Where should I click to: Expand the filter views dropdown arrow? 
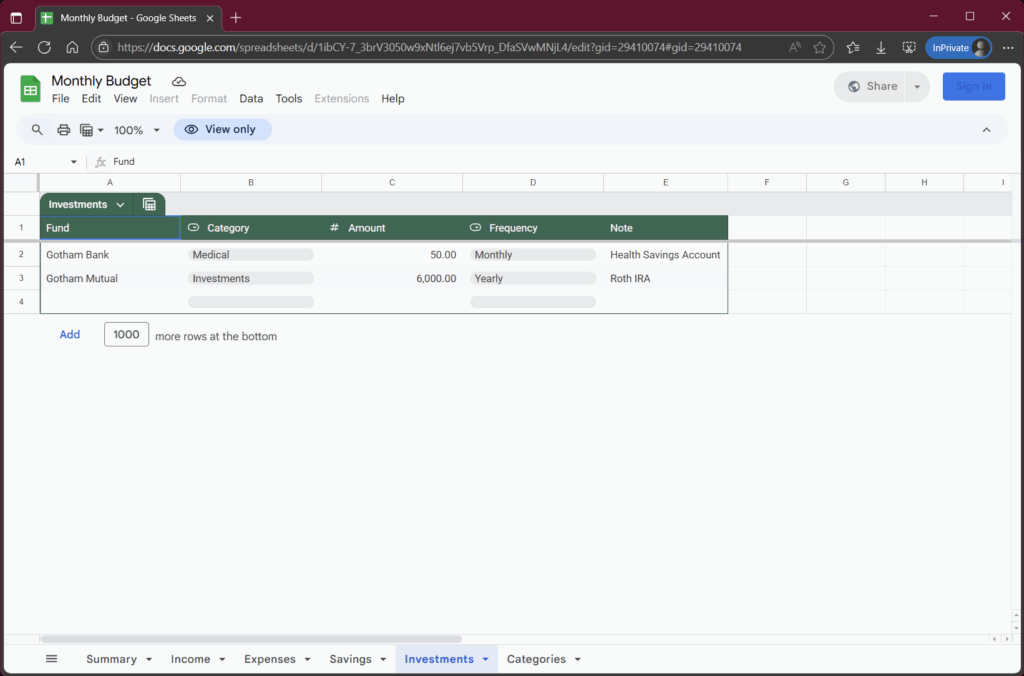pos(101,130)
